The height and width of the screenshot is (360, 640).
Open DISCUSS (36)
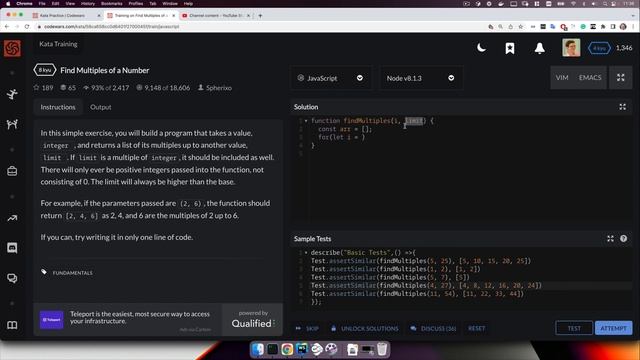tap(433, 328)
